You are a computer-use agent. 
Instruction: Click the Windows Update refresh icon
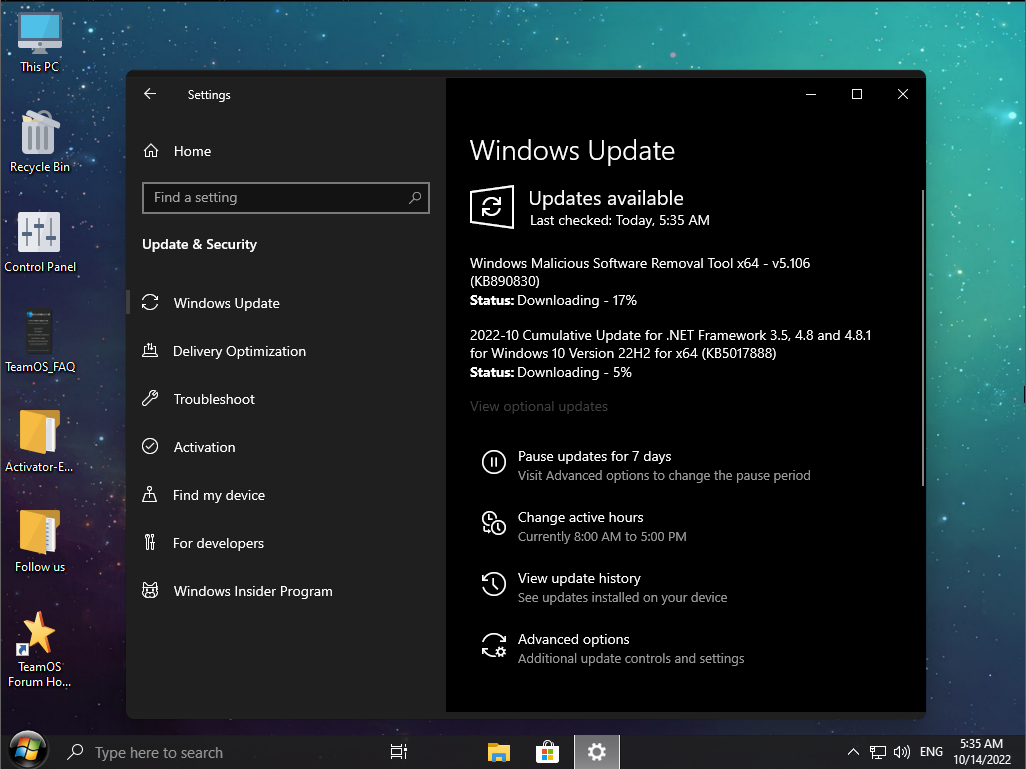tap(492, 207)
